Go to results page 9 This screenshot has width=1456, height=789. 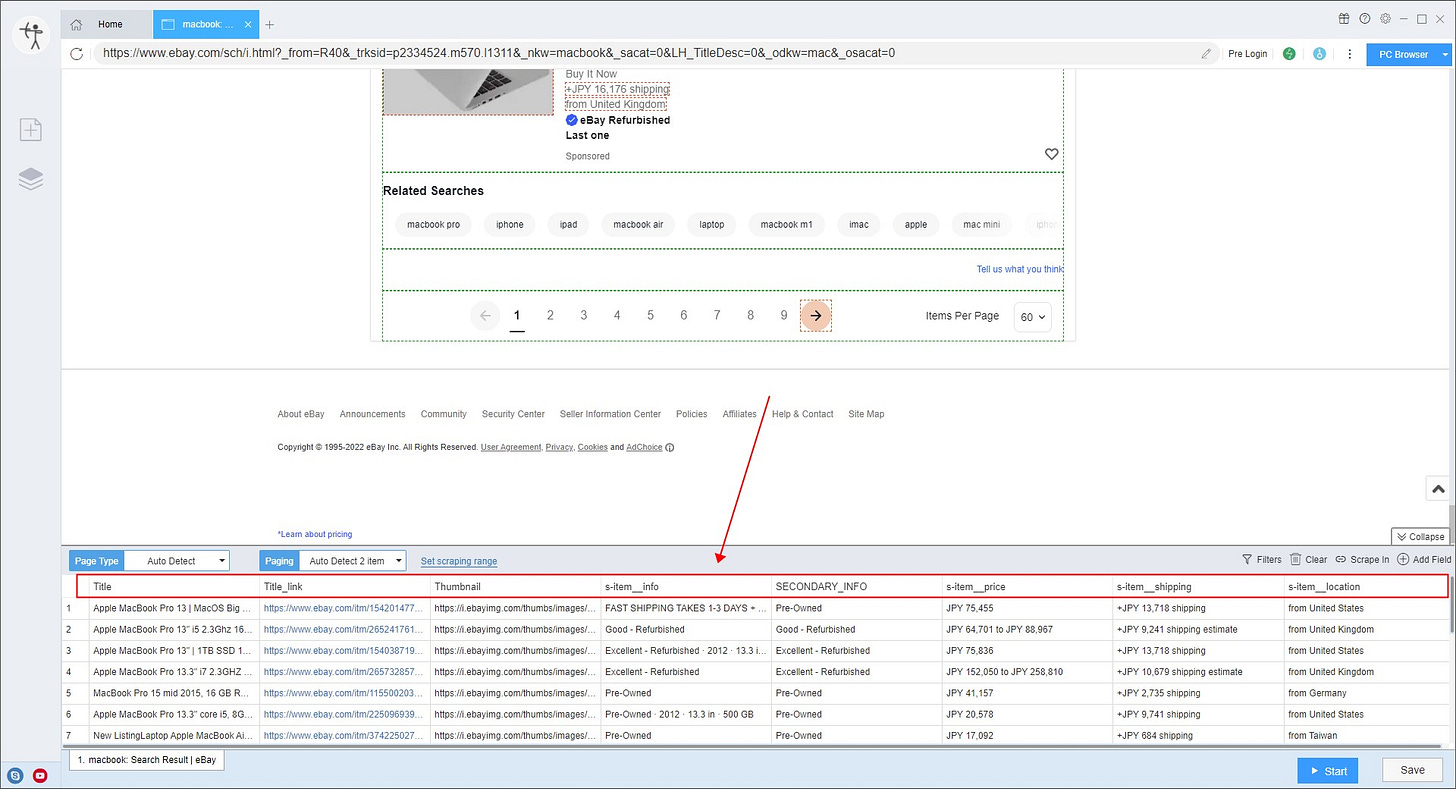tap(784, 315)
